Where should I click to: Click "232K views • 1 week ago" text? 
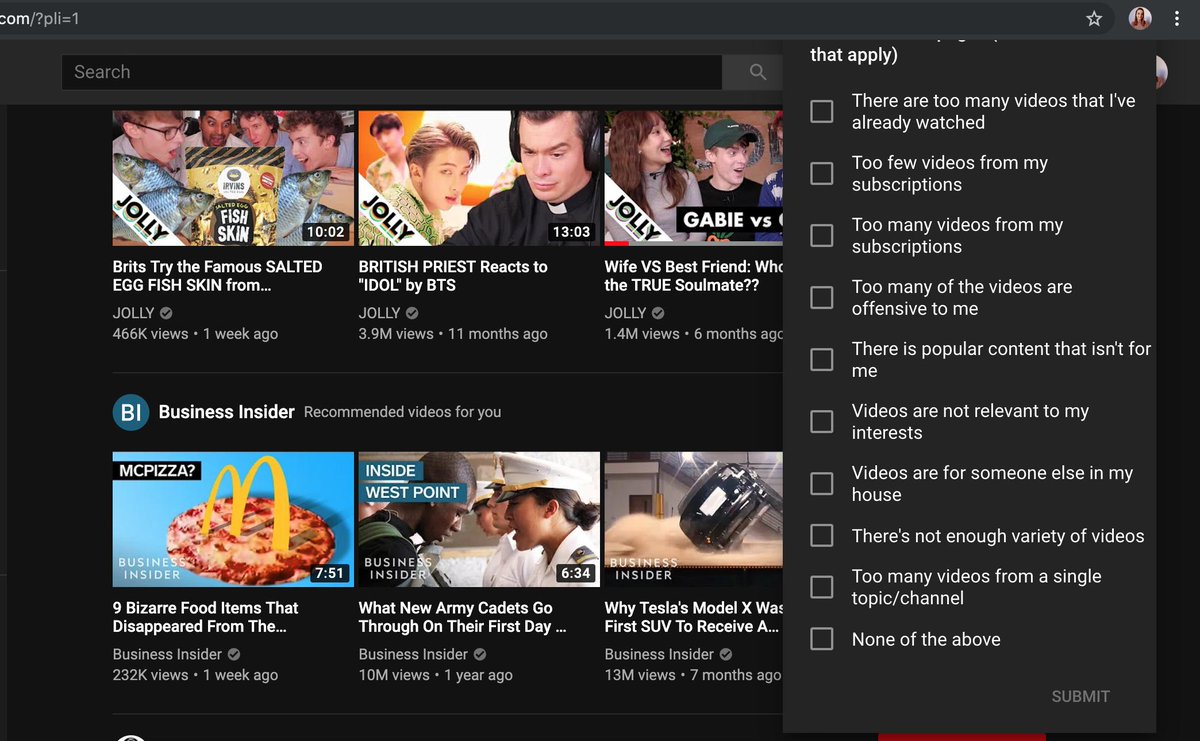click(x=195, y=675)
